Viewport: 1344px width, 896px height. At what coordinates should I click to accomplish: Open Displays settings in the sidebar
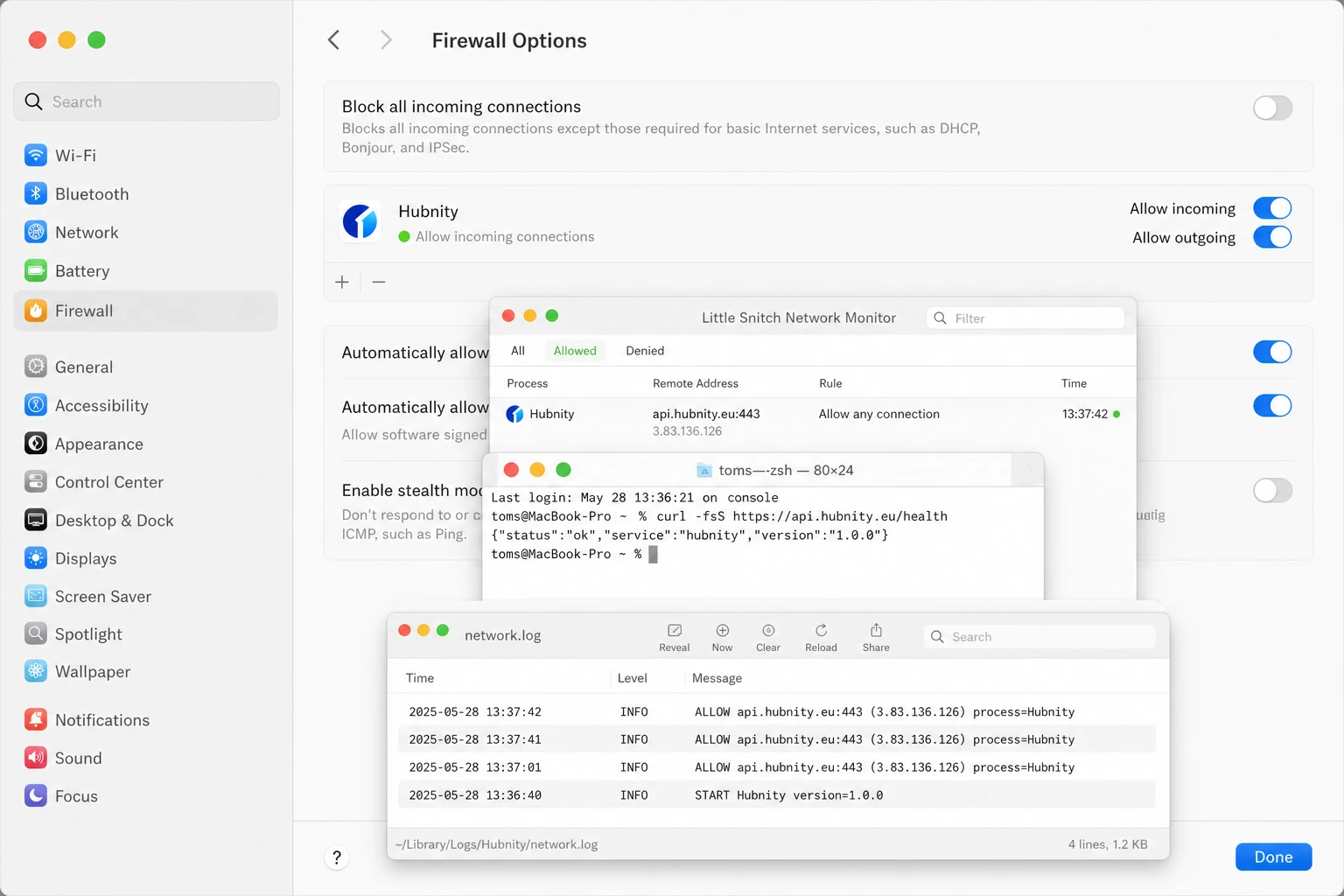(x=145, y=558)
